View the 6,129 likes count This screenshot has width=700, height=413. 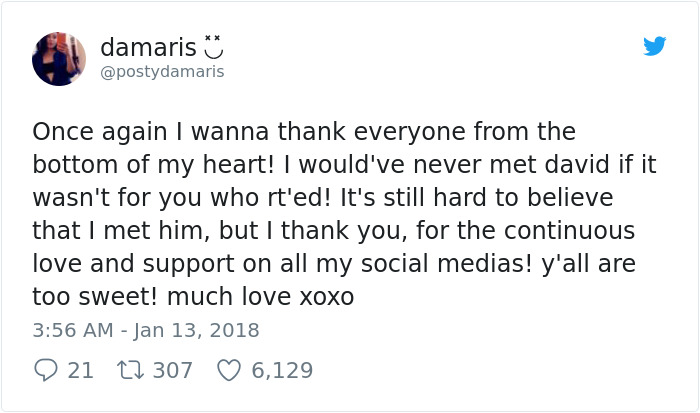[x=282, y=370]
